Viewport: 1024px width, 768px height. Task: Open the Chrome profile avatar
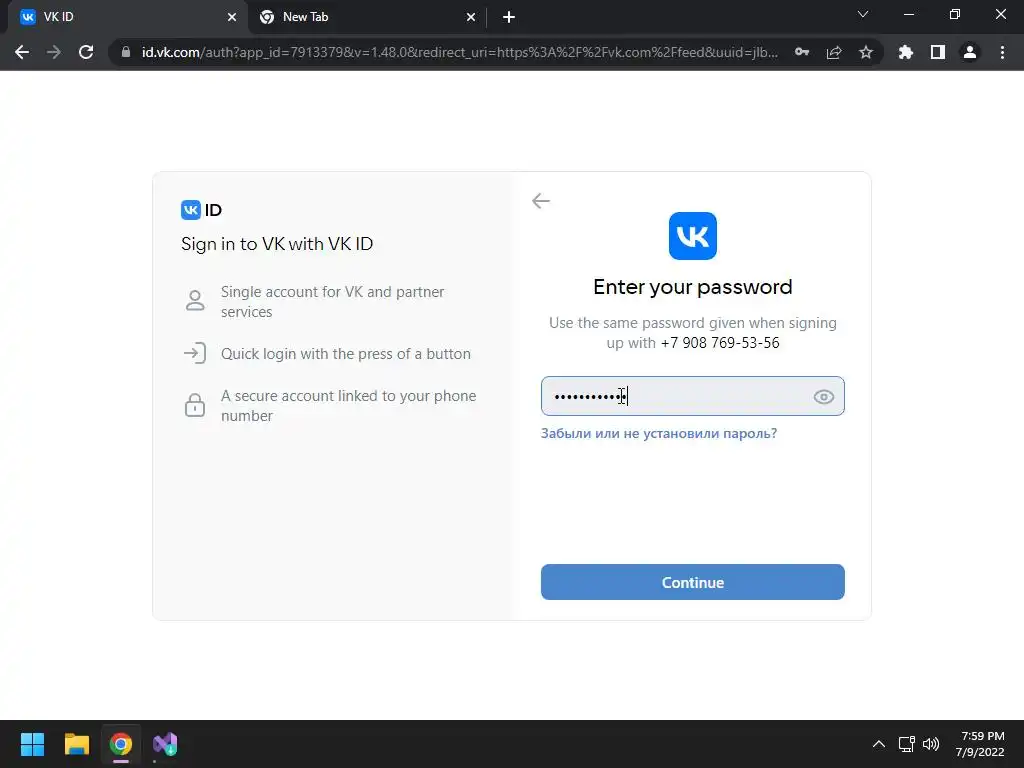(970, 52)
